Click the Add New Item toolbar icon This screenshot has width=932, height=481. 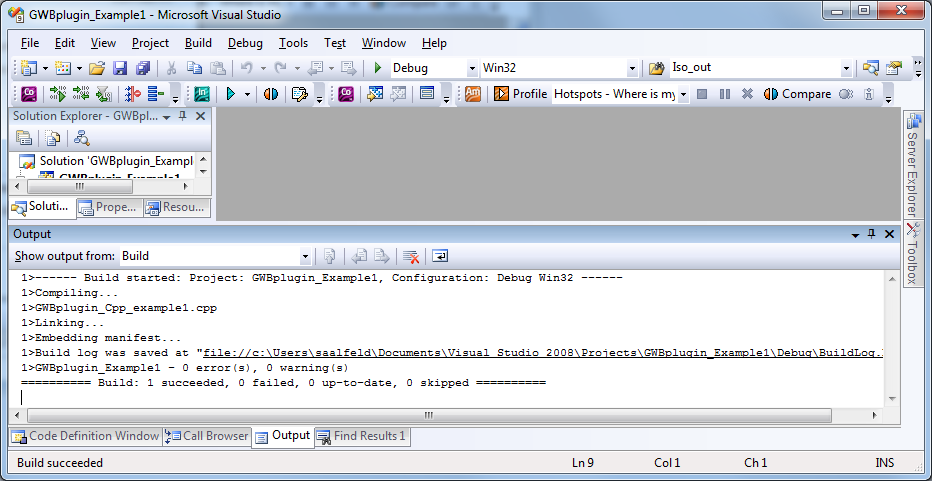tap(62, 68)
